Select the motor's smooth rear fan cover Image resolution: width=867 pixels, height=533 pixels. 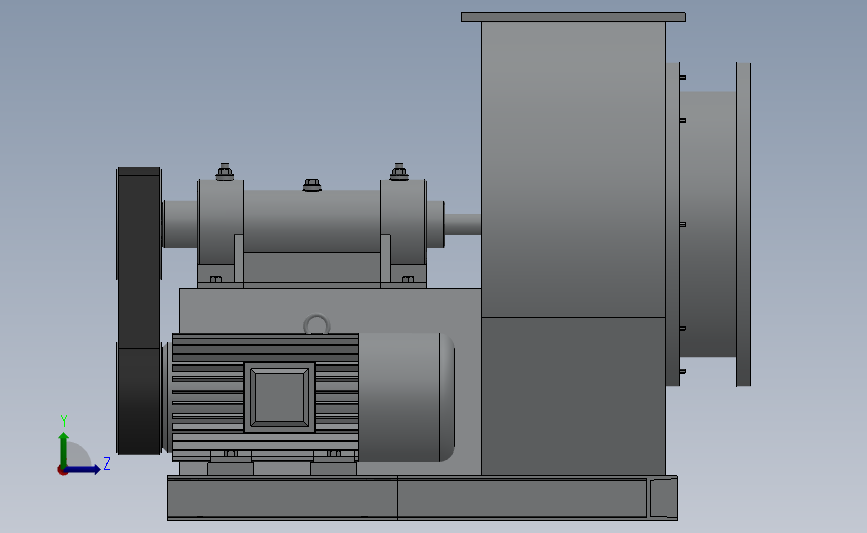(406, 397)
